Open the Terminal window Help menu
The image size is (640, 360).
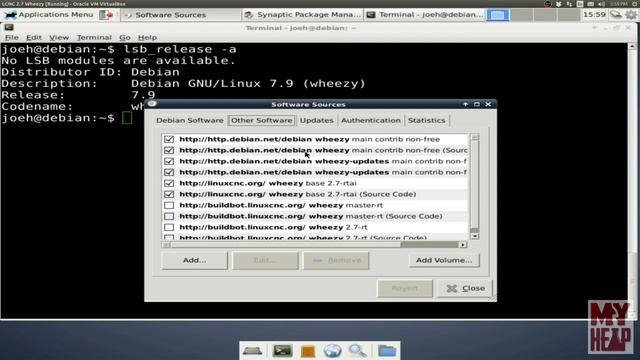point(147,38)
